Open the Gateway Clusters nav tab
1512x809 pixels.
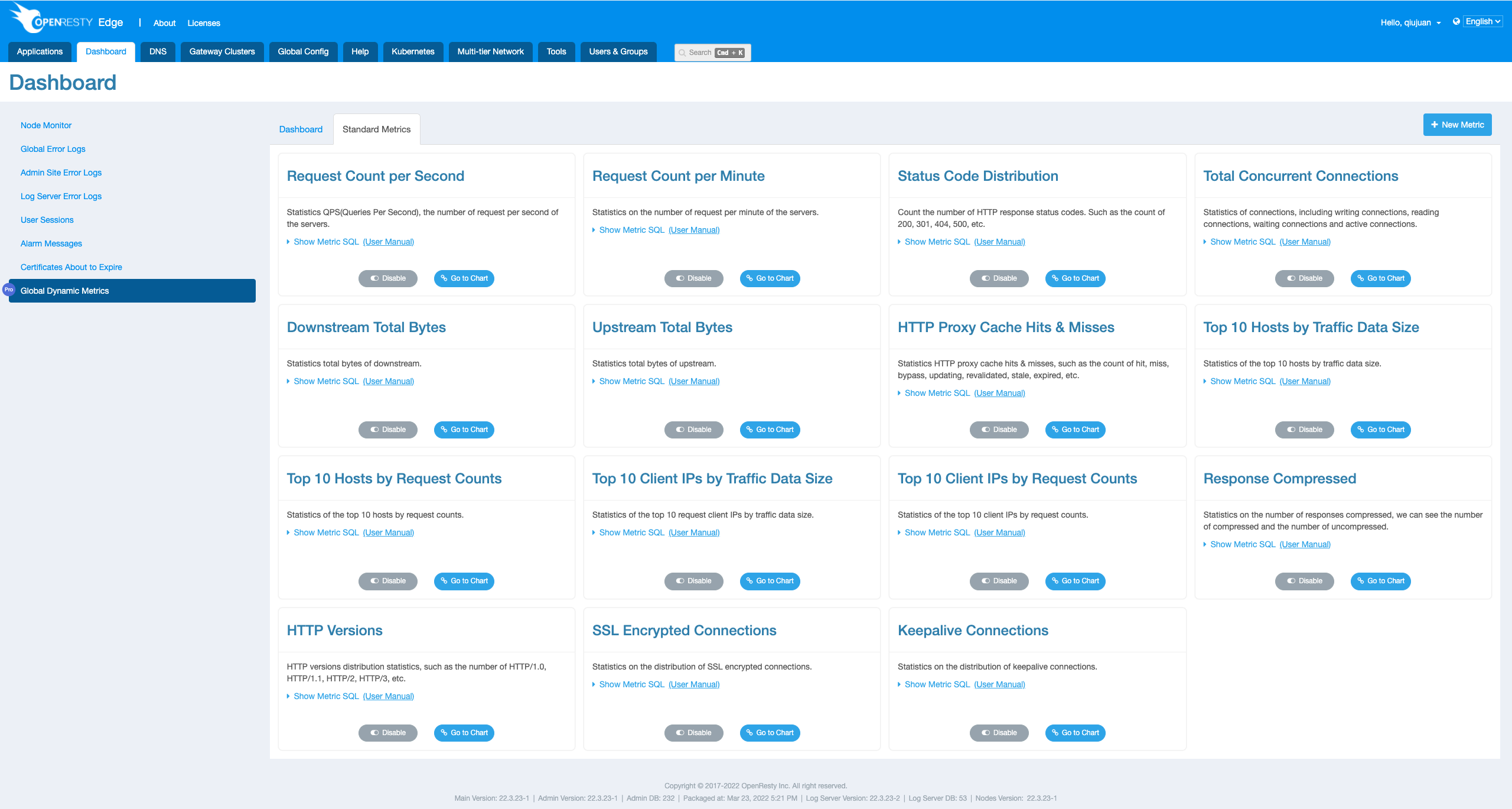click(x=222, y=52)
